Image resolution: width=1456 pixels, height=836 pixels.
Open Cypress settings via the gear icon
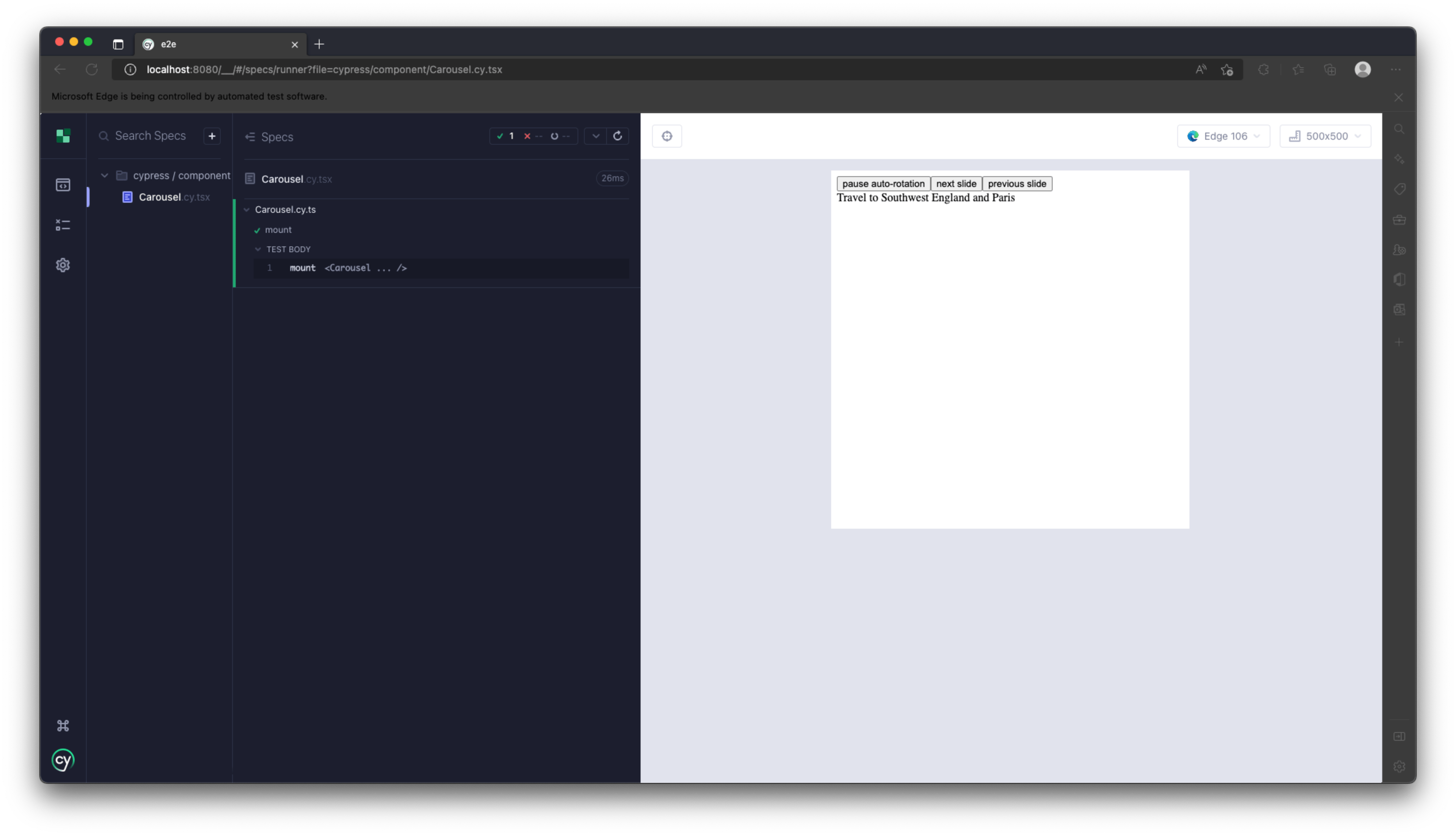[63, 265]
